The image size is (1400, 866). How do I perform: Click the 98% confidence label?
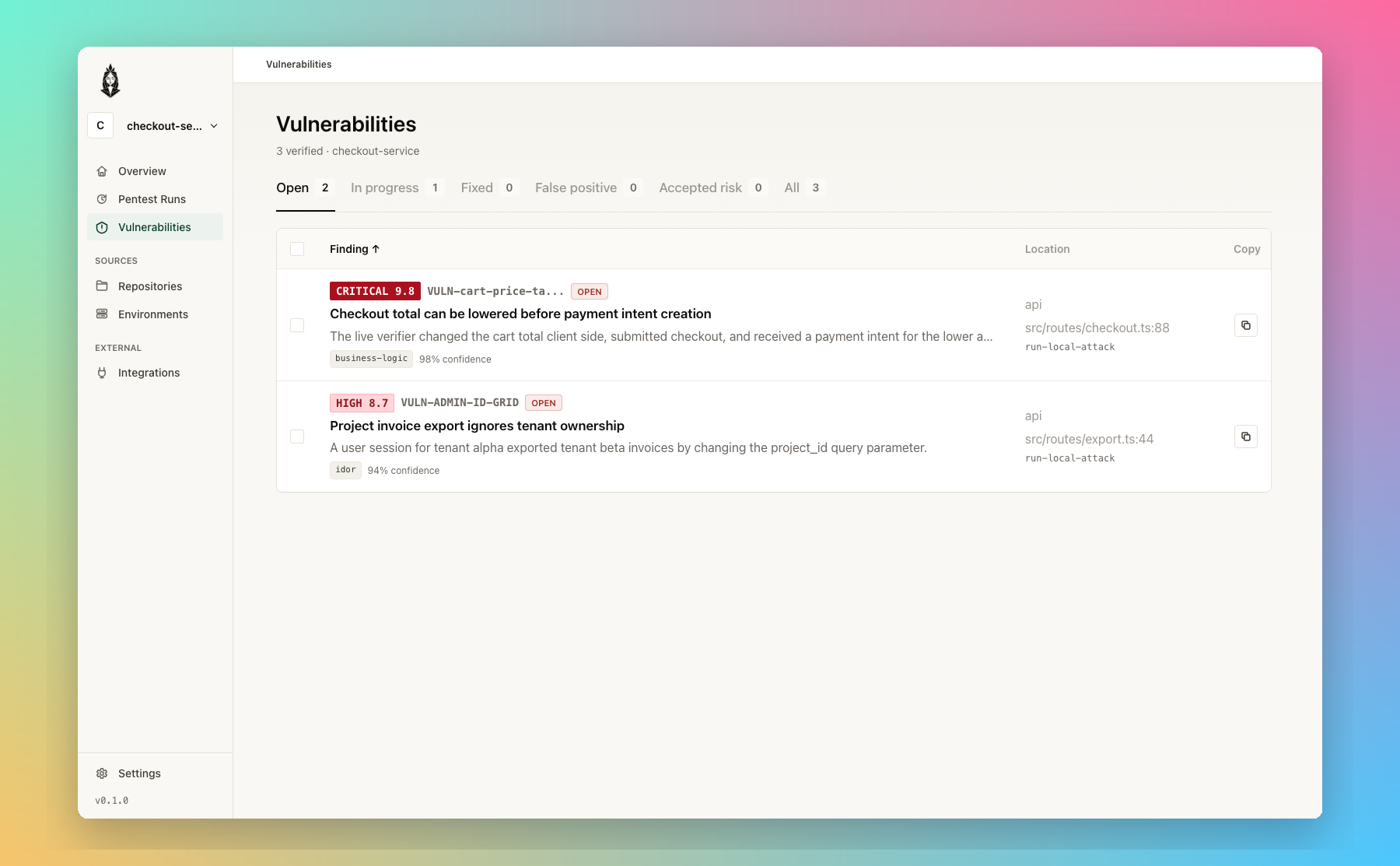[x=455, y=359]
